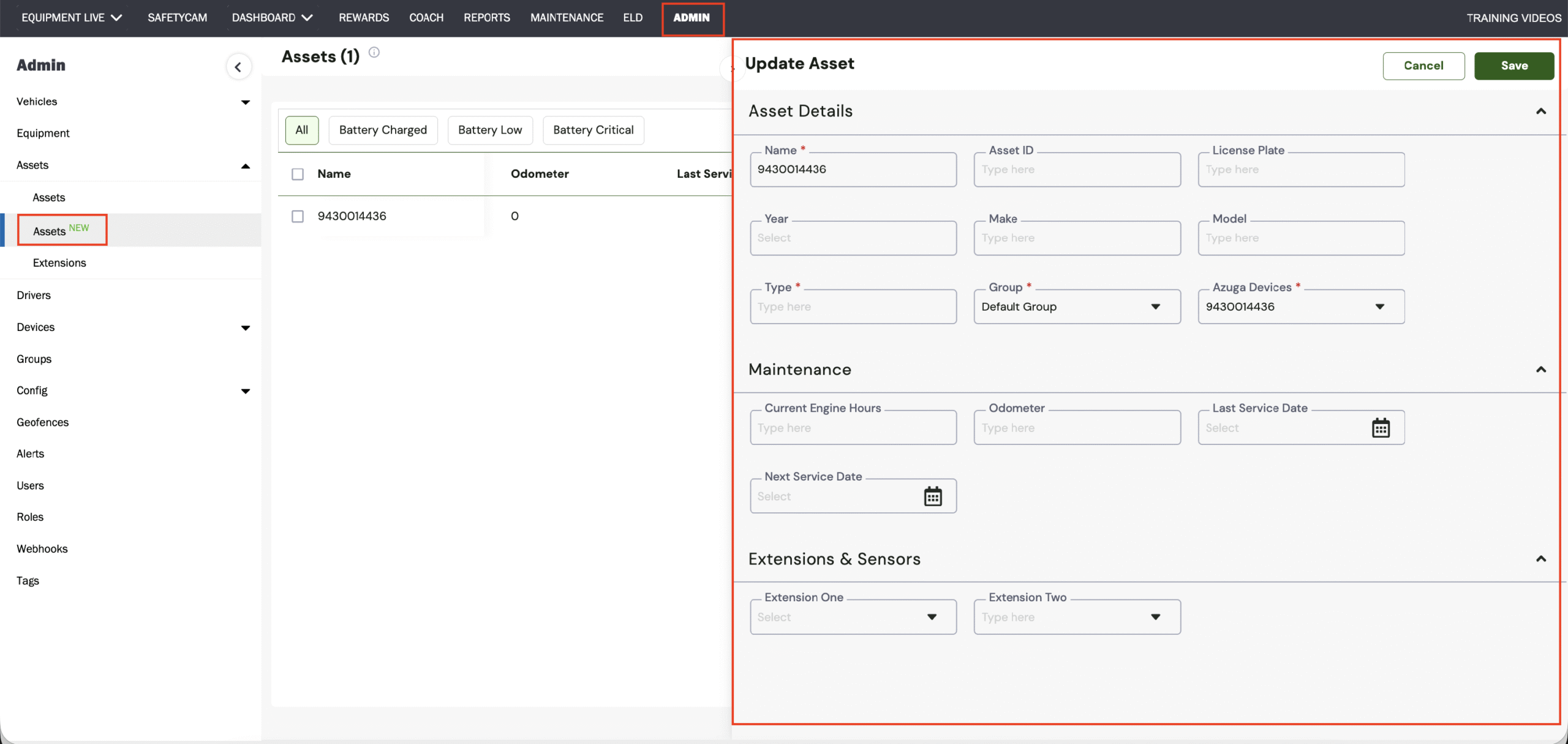Open the Last Service Date calendar picker
The image size is (1568, 744).
1381,427
